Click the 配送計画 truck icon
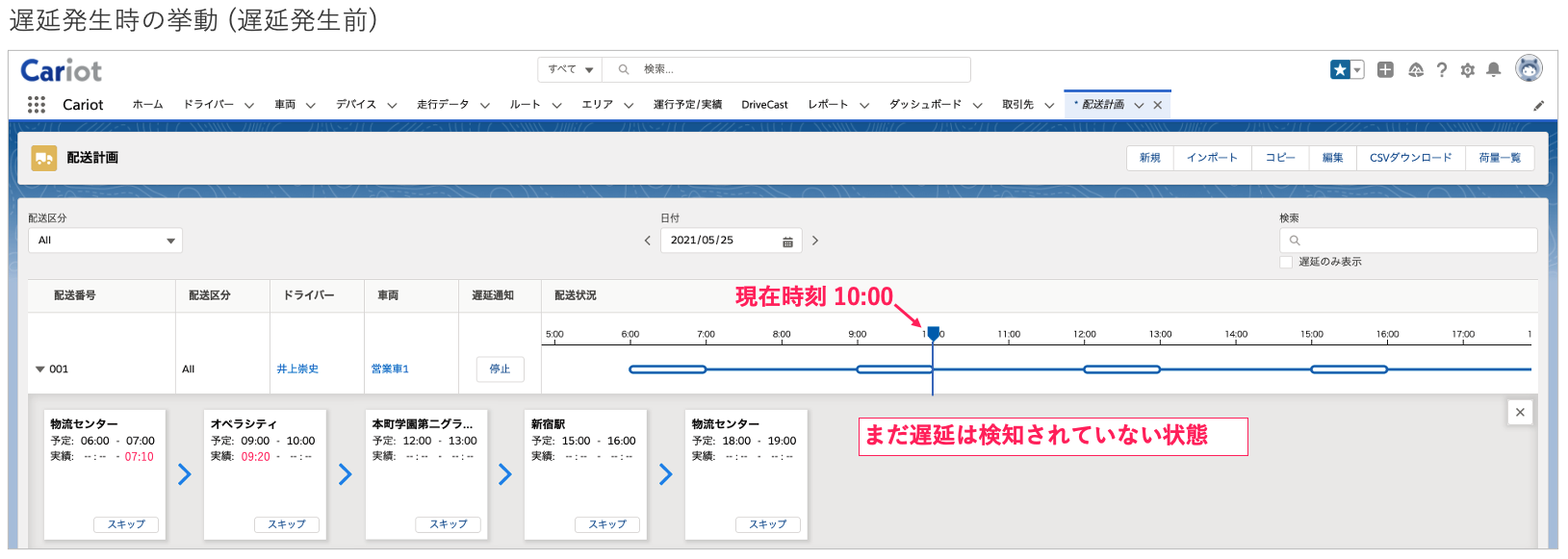The image size is (1568, 559). (44, 158)
